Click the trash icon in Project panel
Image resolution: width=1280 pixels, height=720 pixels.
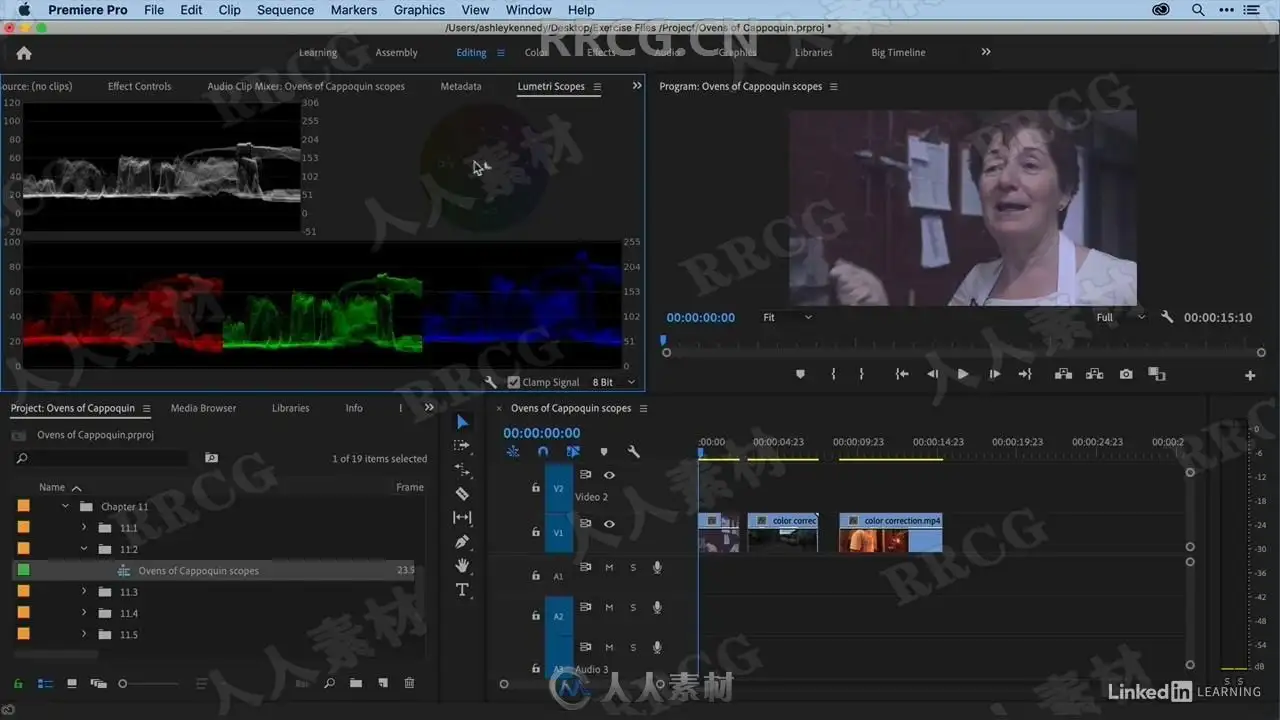[x=409, y=683]
